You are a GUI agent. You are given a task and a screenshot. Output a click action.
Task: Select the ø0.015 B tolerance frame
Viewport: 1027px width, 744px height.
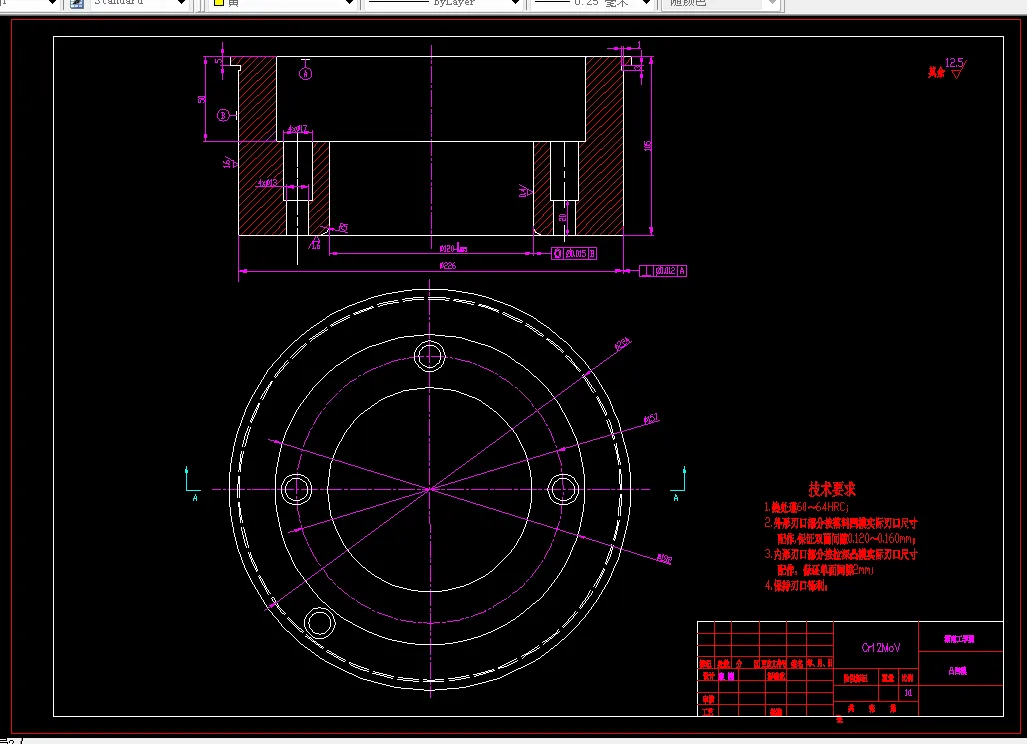point(574,253)
